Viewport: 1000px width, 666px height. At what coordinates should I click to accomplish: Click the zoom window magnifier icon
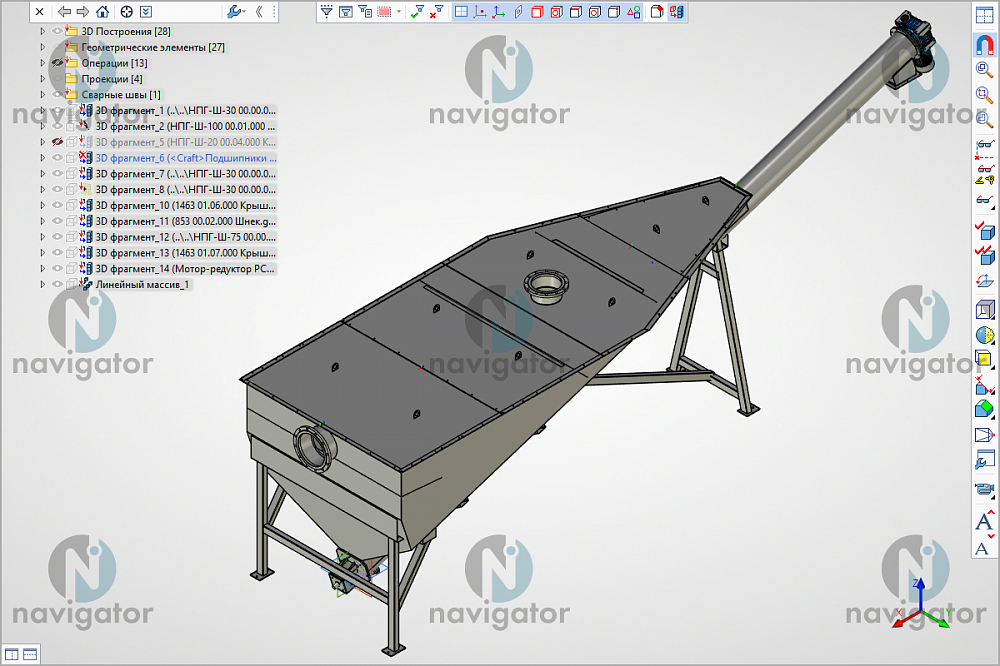click(985, 94)
